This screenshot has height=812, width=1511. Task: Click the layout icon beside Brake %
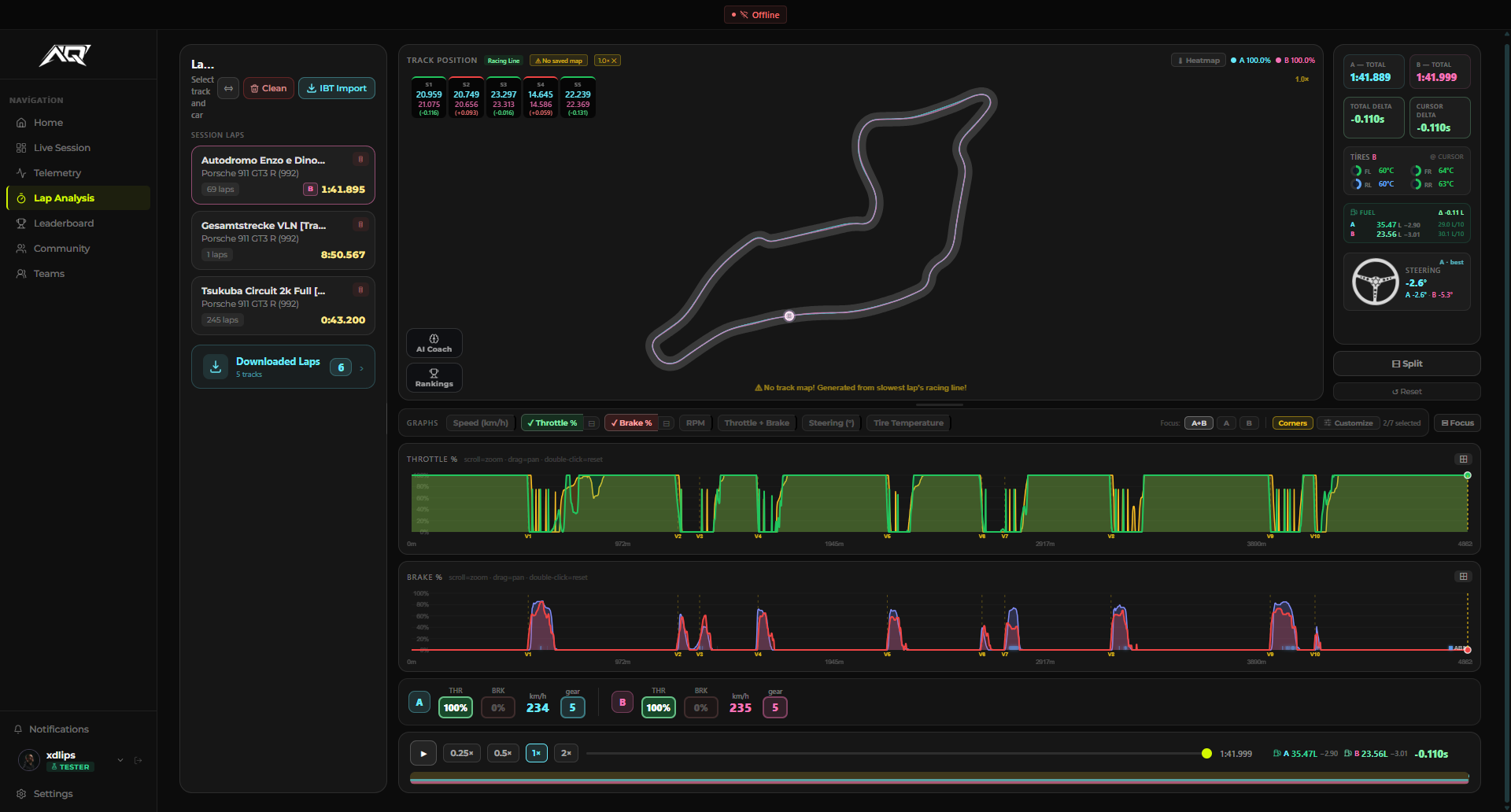(x=667, y=423)
